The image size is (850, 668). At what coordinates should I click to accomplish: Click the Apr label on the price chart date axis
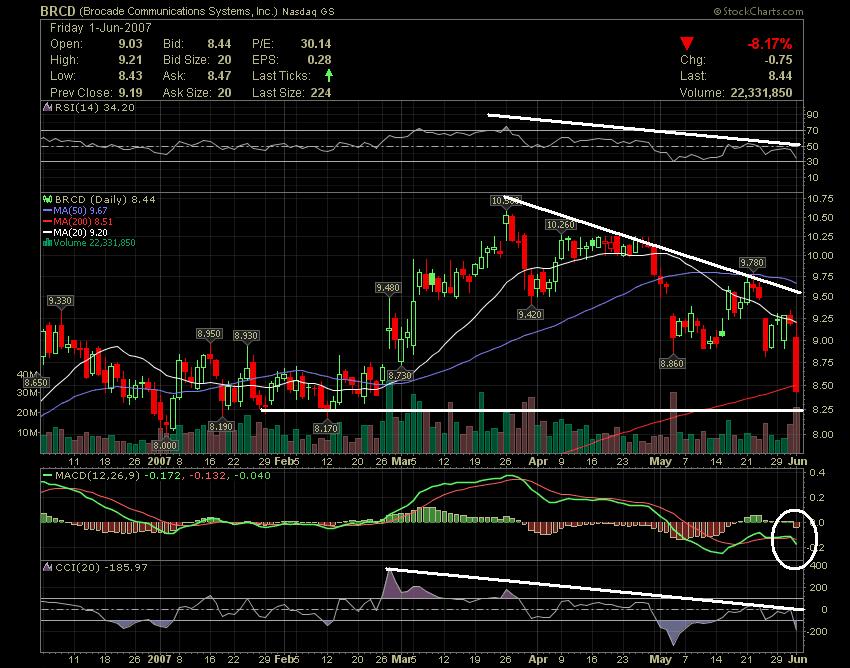(x=538, y=461)
